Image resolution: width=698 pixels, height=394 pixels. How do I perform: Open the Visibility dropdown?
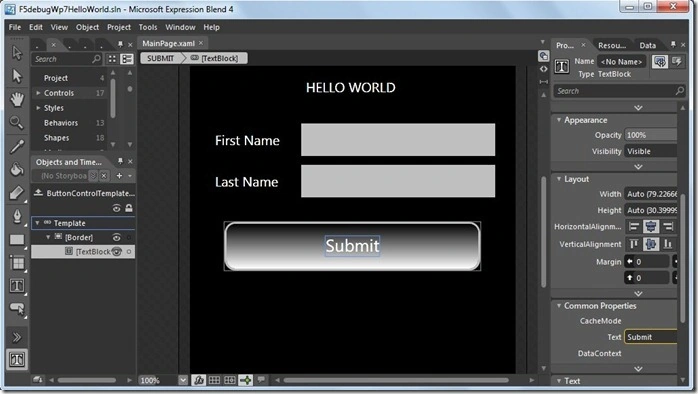(650, 151)
